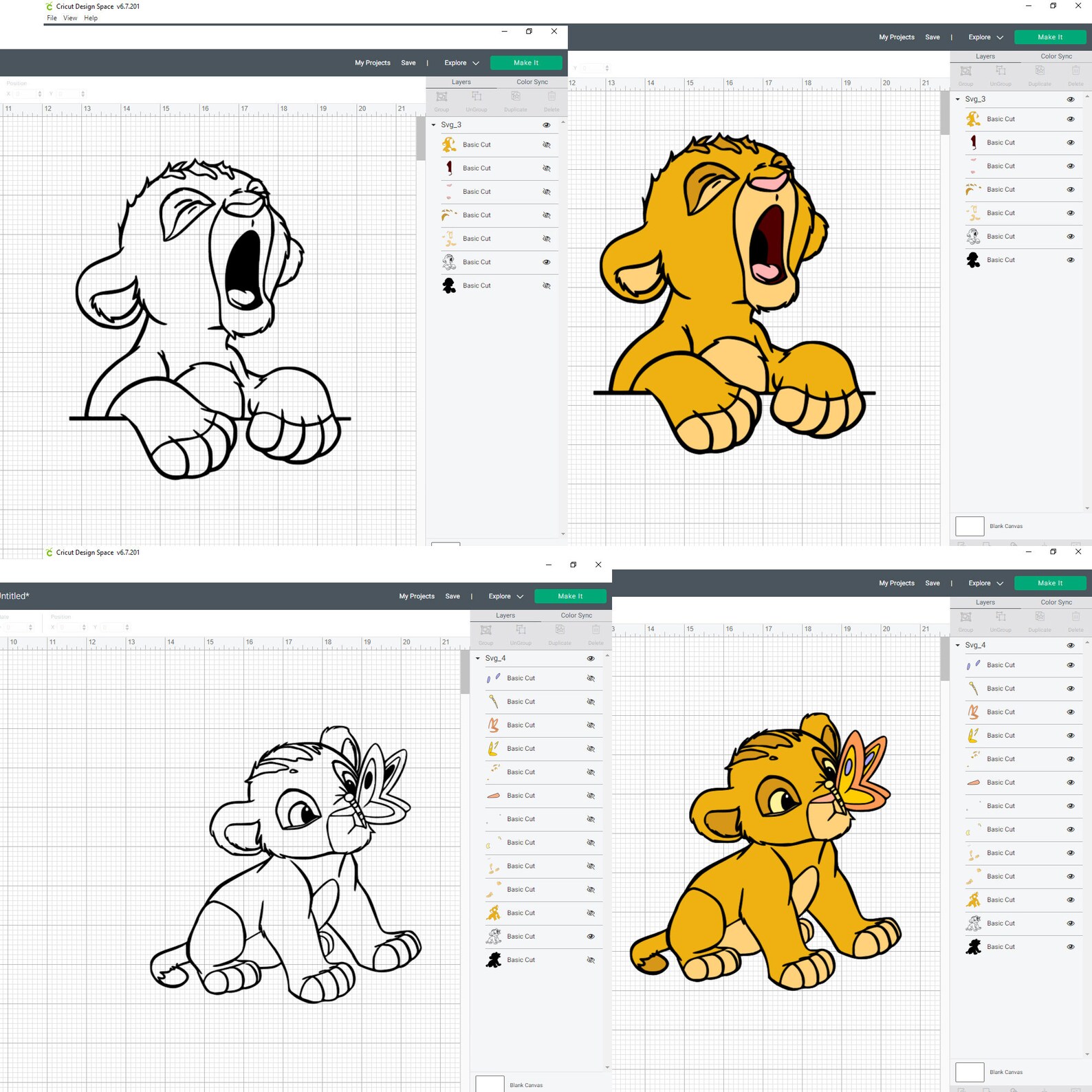Screen dimensions: 1092x1092
Task: Switch to Color Sync tab in top-left window
Action: point(532,82)
